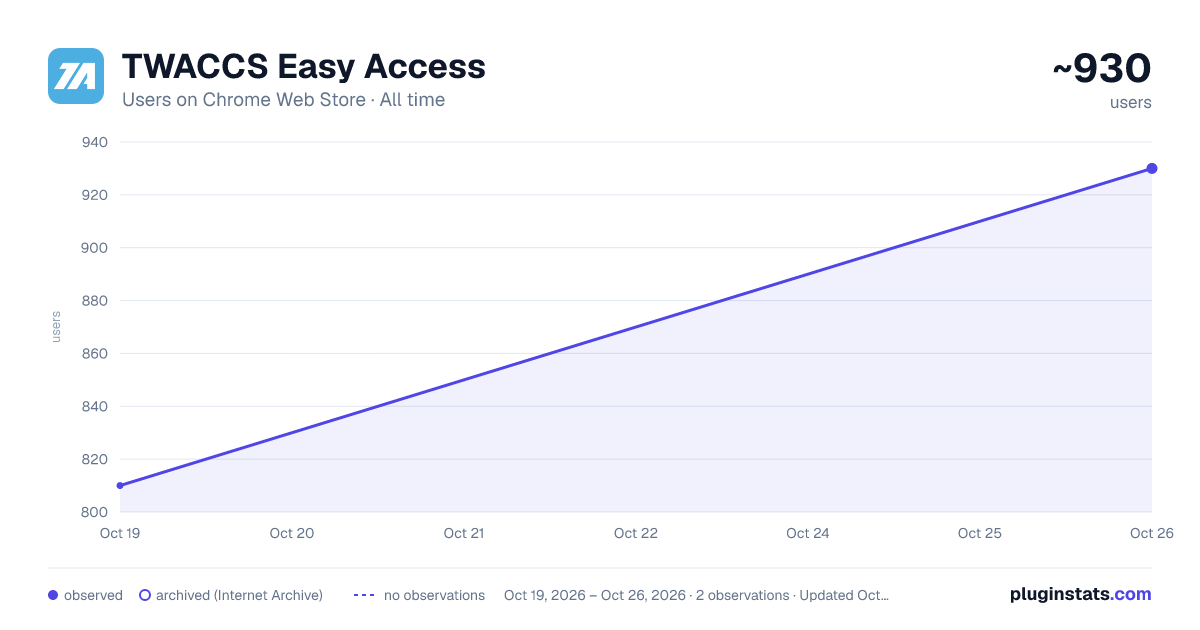
Task: Click the 'Oct 22' x-axis label
Action: (636, 533)
